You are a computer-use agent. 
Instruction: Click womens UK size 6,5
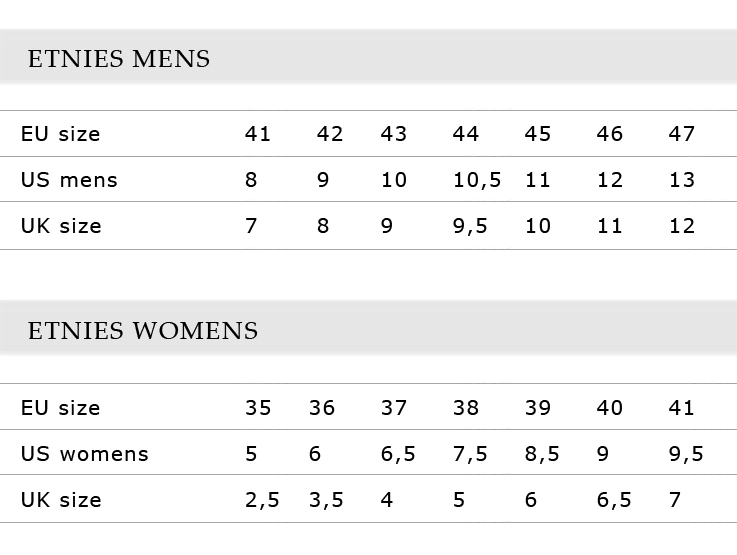(614, 500)
